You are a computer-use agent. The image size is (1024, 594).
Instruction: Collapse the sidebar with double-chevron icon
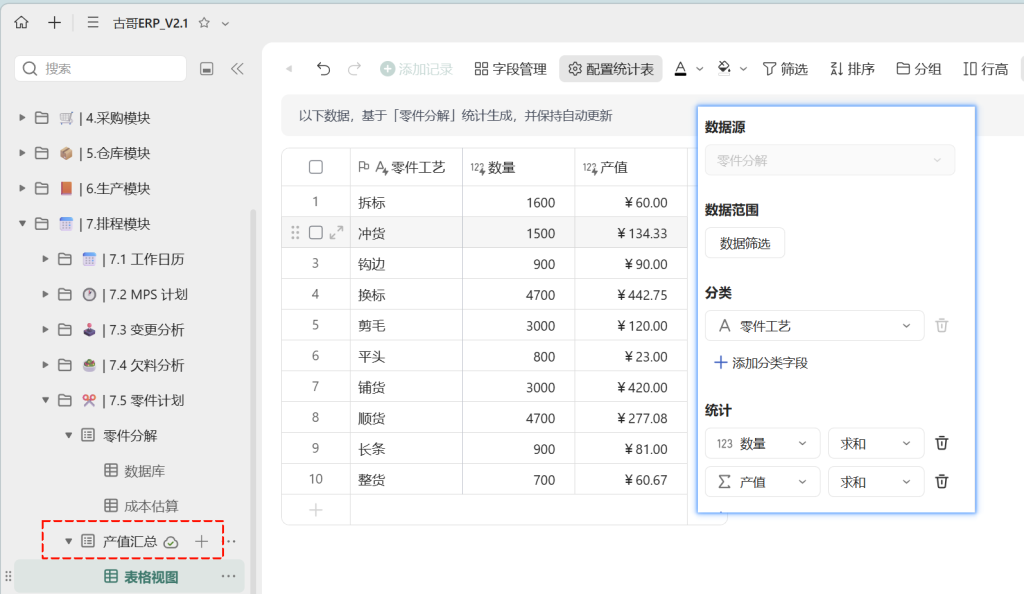237,69
